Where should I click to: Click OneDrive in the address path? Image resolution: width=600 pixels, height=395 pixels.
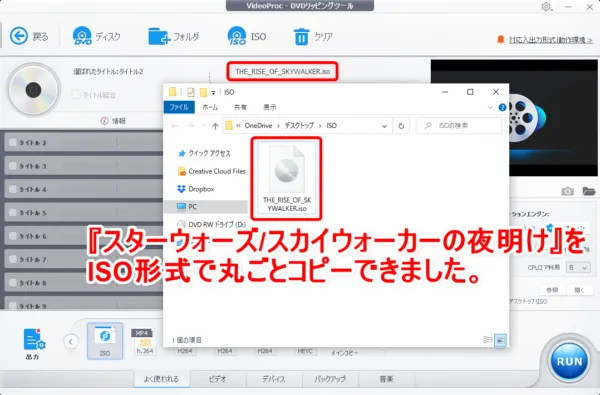(x=258, y=126)
